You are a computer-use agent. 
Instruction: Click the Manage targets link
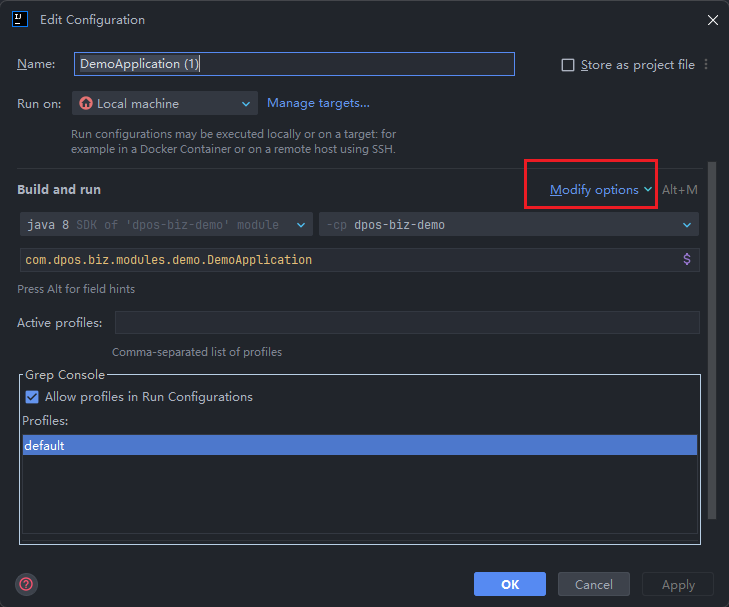318,103
